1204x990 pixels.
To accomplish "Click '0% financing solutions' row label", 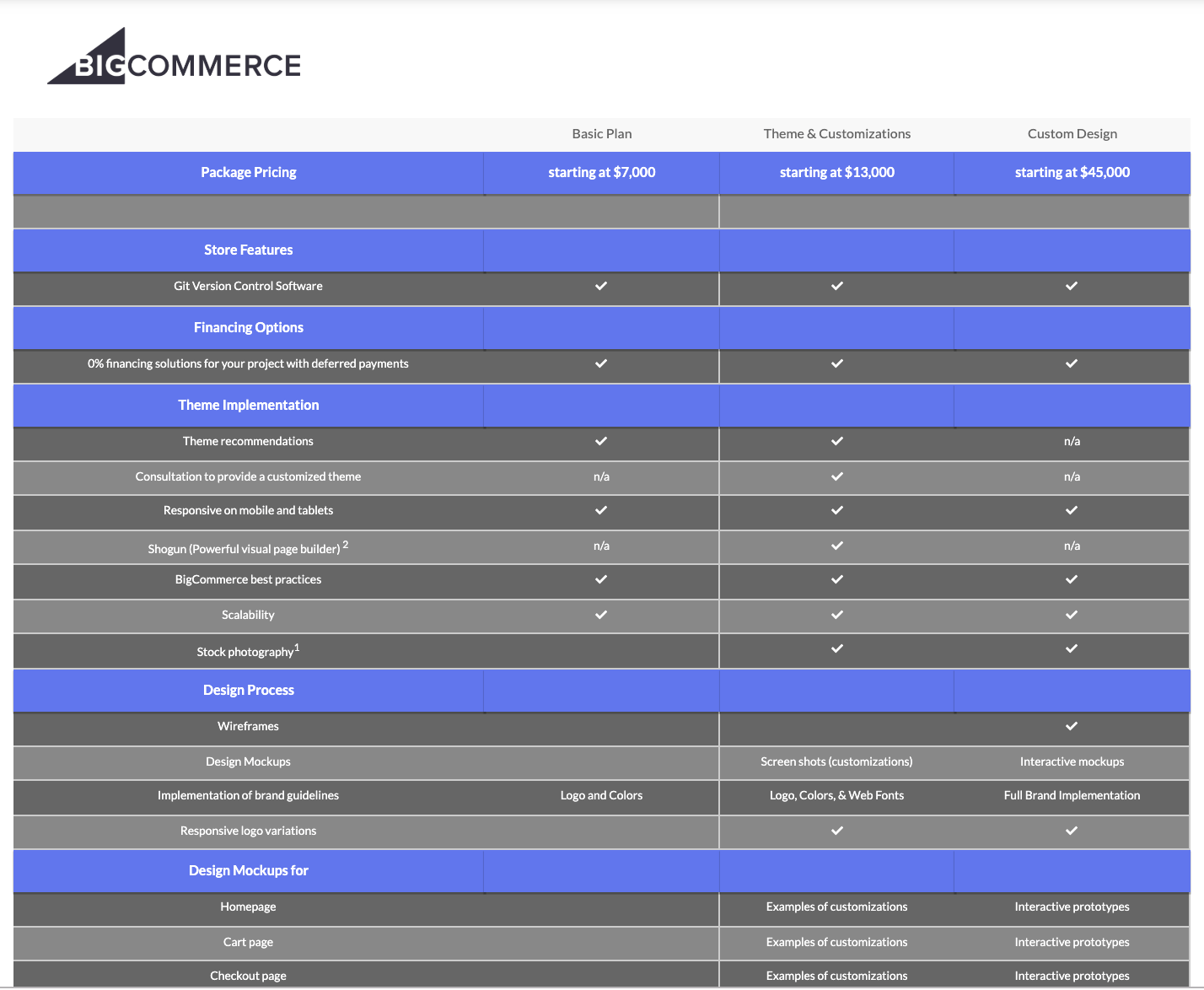I will (249, 363).
